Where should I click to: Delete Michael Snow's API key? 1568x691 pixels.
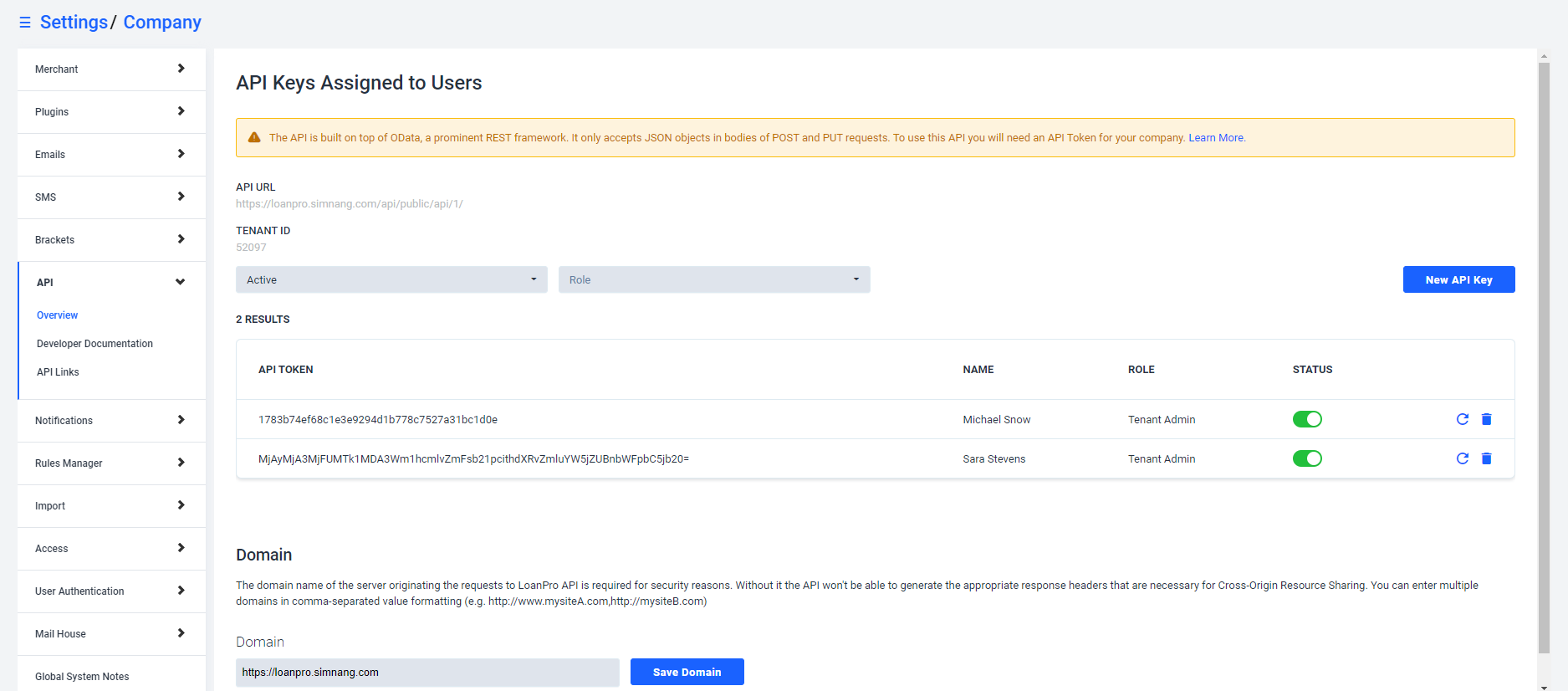[x=1487, y=419]
